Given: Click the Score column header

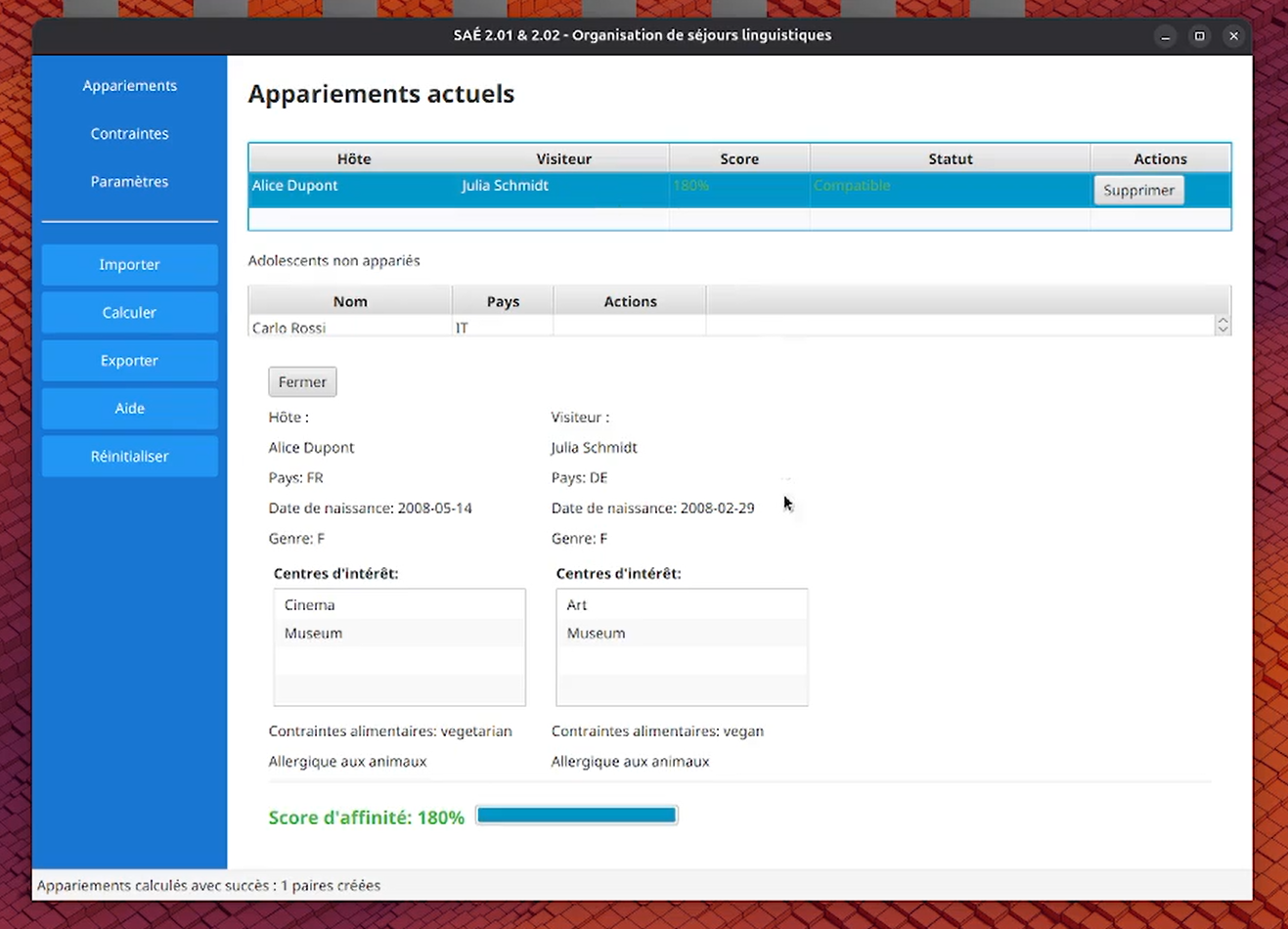Looking at the screenshot, I should (x=738, y=157).
